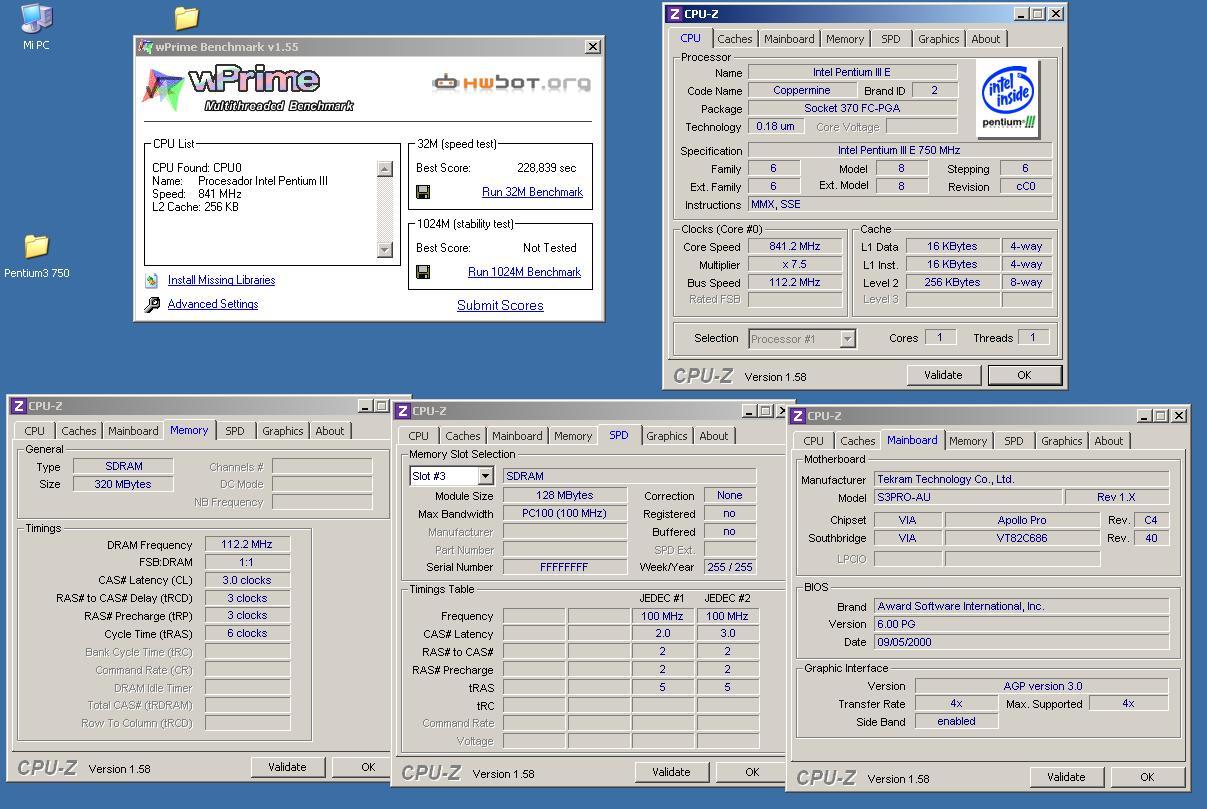Viewport: 1207px width, 809px height.
Task: Switch to CPU tab in Memory window
Action: (35, 431)
